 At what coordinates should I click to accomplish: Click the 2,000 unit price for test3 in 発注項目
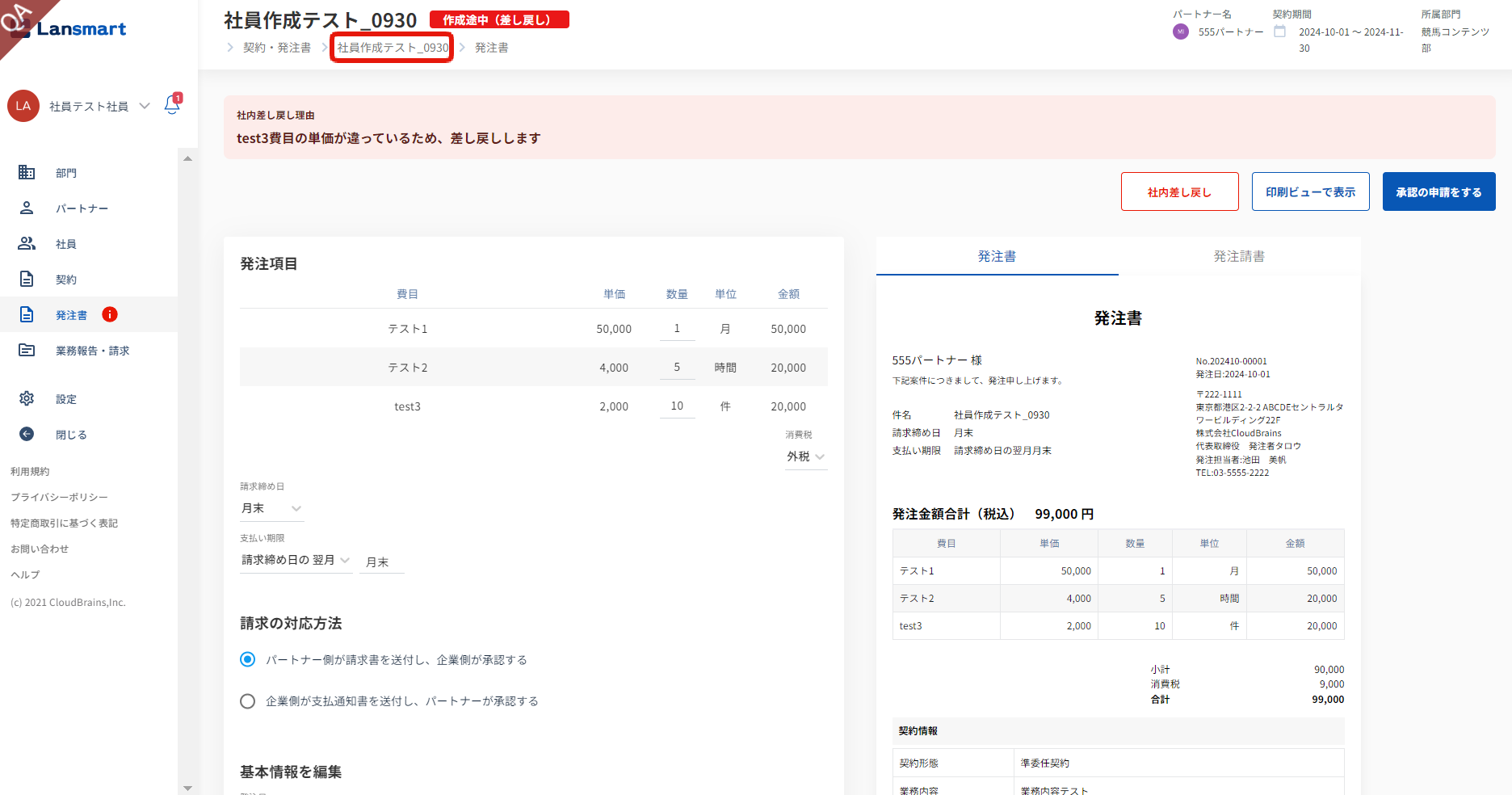[614, 406]
